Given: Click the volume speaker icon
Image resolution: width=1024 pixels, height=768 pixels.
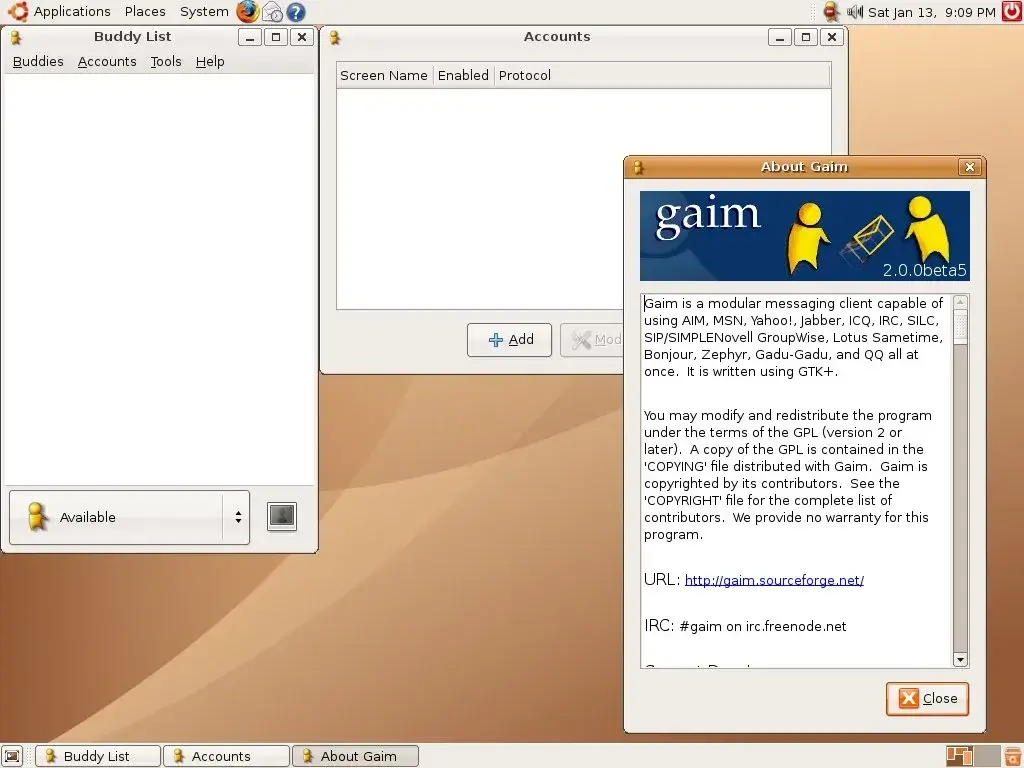Looking at the screenshot, I should click(x=854, y=12).
